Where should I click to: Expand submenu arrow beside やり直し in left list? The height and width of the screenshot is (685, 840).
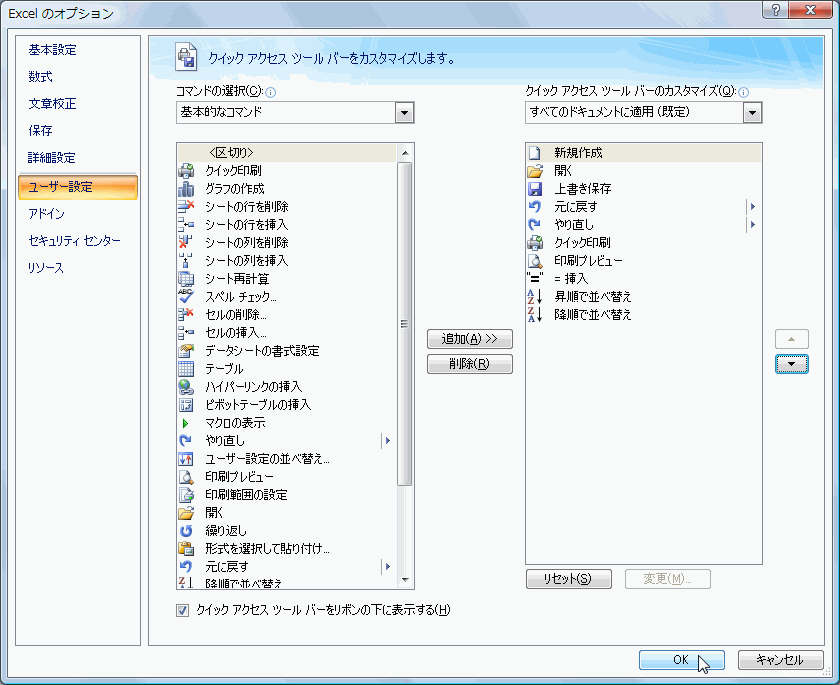coord(388,441)
